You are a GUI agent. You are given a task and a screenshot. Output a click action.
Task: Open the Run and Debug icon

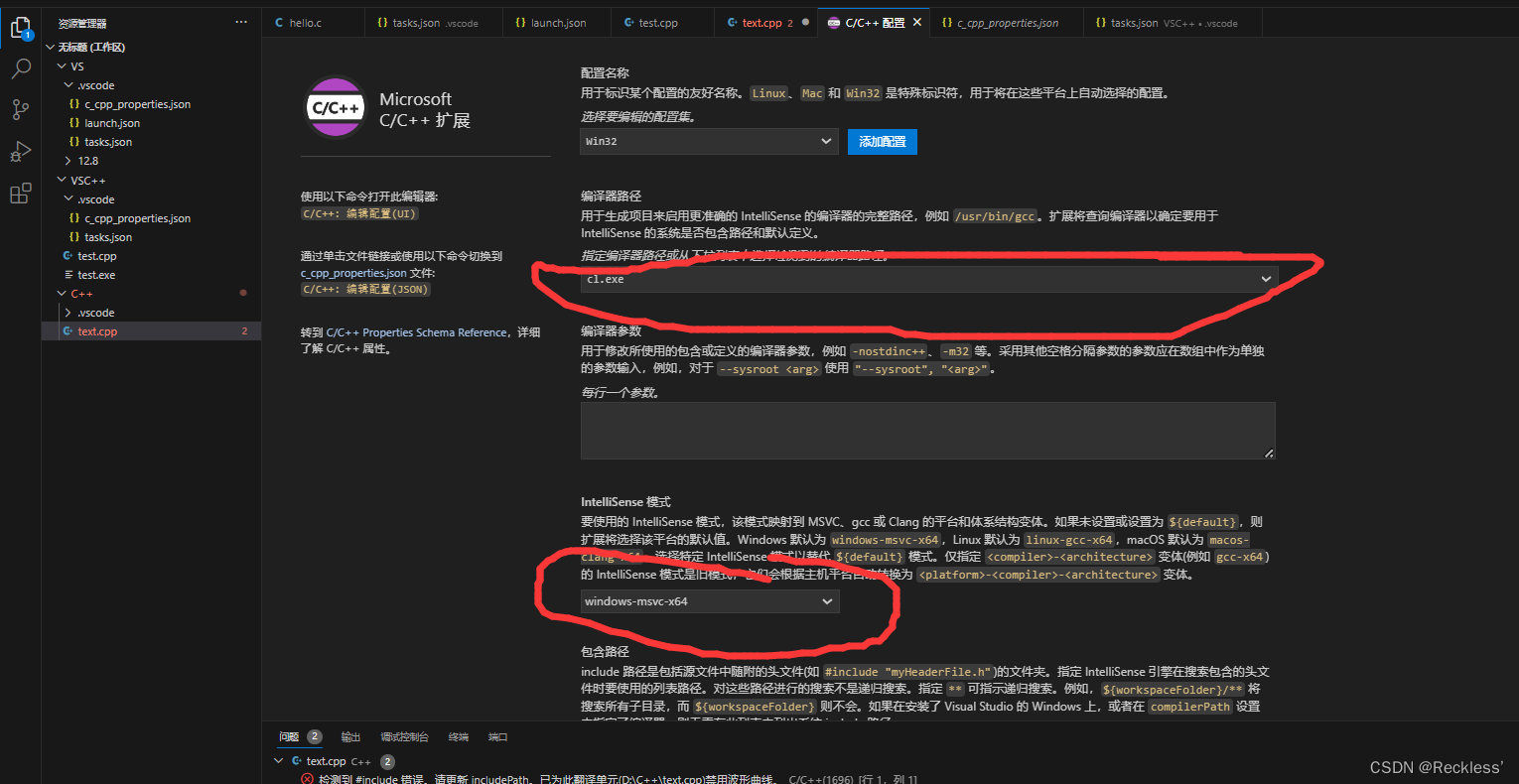click(20, 151)
